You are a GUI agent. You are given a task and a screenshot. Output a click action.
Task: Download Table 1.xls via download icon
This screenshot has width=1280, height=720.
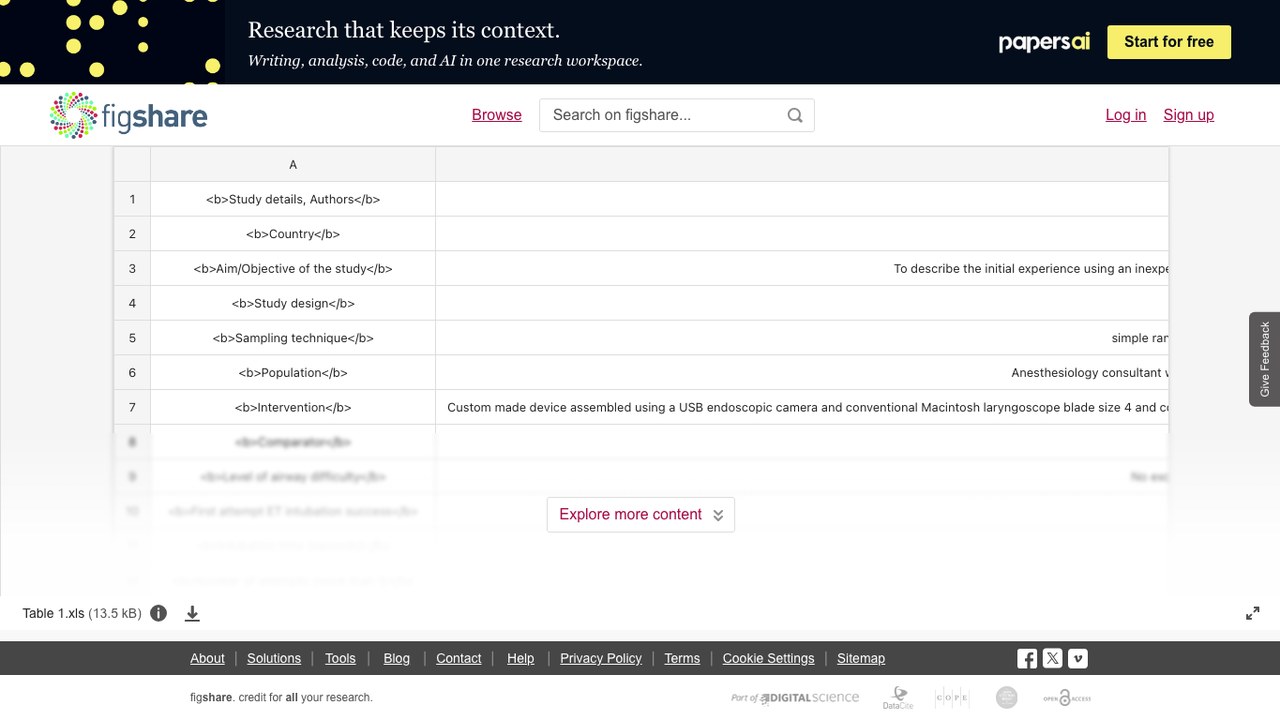click(x=192, y=613)
